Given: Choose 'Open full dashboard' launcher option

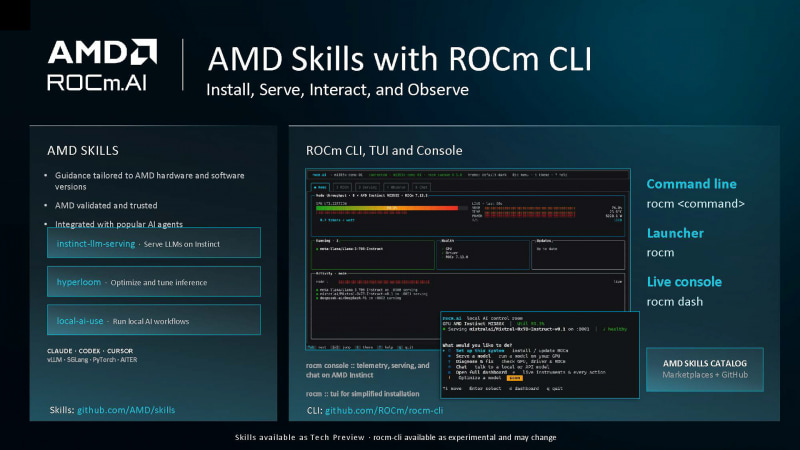Looking at the screenshot, I should [481, 372].
